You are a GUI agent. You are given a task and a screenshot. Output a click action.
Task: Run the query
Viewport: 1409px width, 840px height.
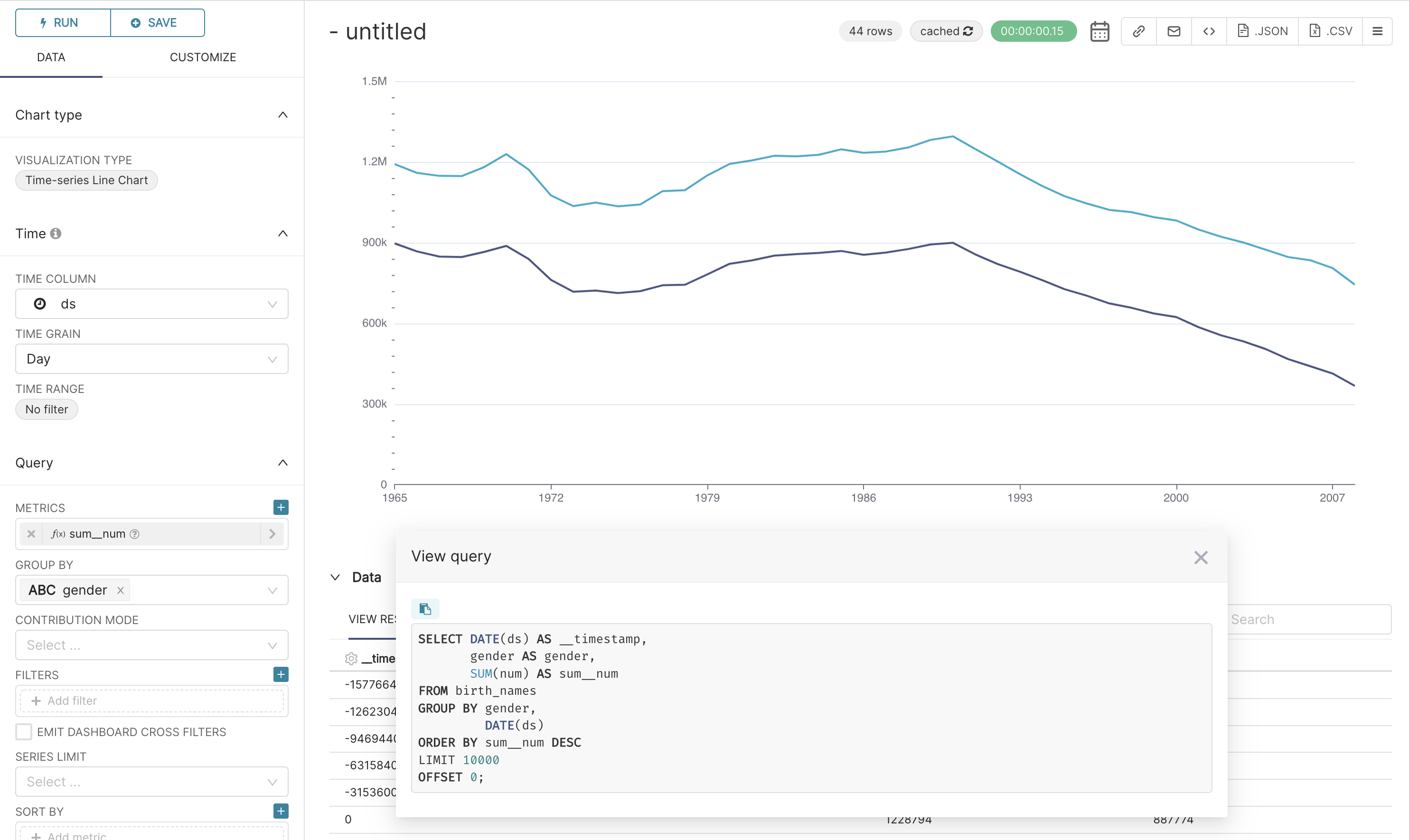tap(62, 23)
